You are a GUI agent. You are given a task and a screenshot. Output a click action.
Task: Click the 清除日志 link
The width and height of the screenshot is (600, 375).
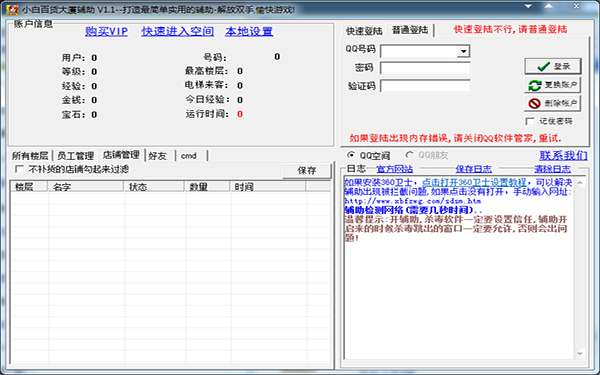552,169
